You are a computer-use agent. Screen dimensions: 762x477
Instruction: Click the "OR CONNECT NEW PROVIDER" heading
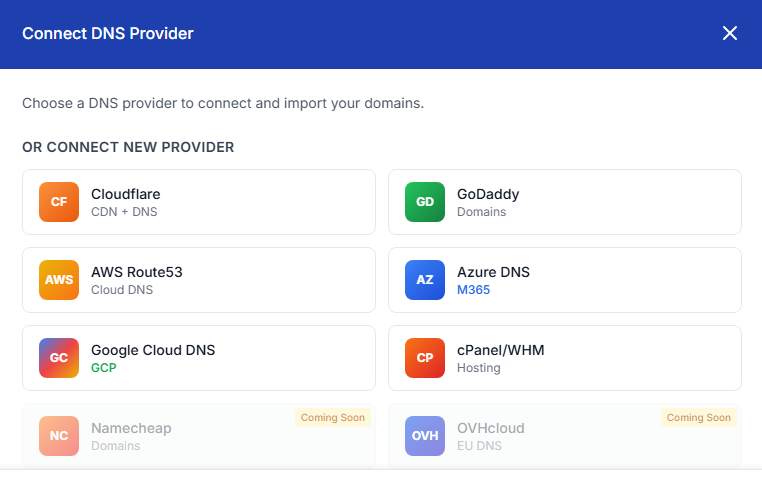pos(128,147)
